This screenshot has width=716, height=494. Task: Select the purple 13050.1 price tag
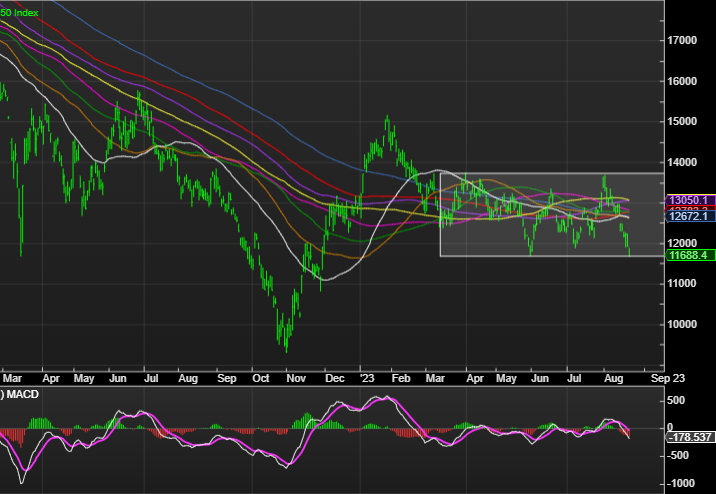(690, 200)
